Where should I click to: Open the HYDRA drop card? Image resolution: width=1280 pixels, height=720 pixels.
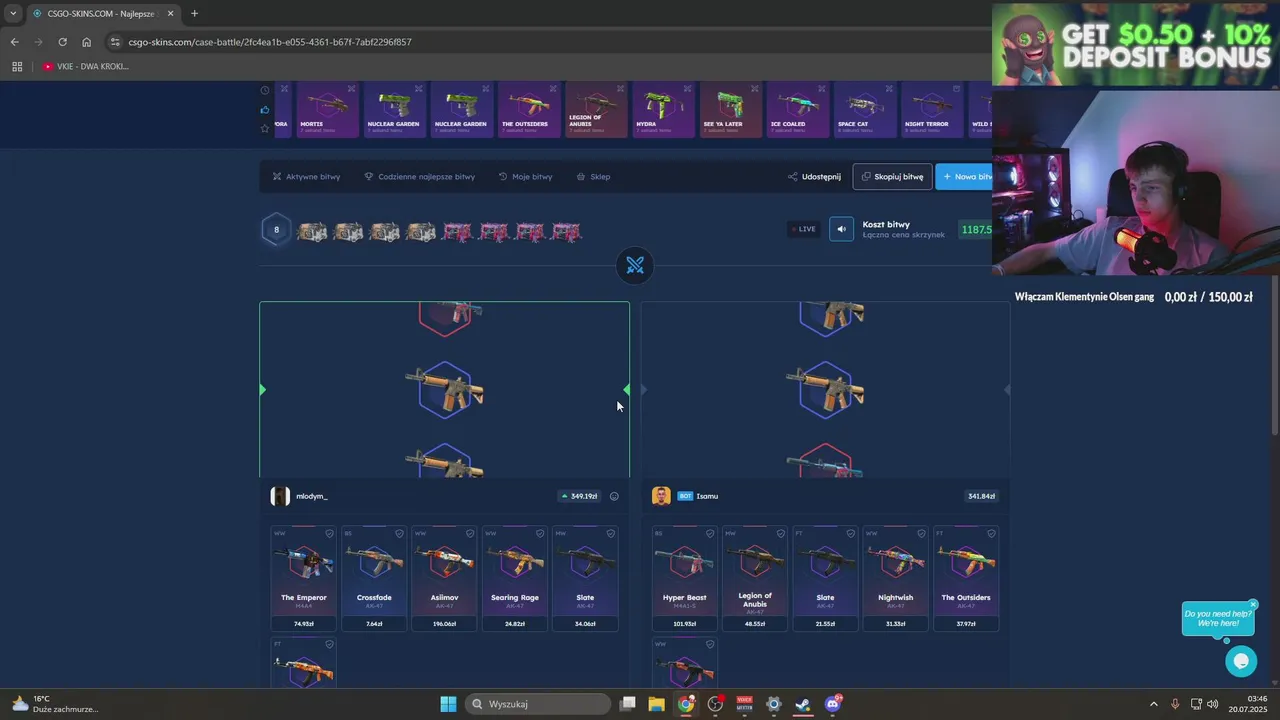(663, 109)
